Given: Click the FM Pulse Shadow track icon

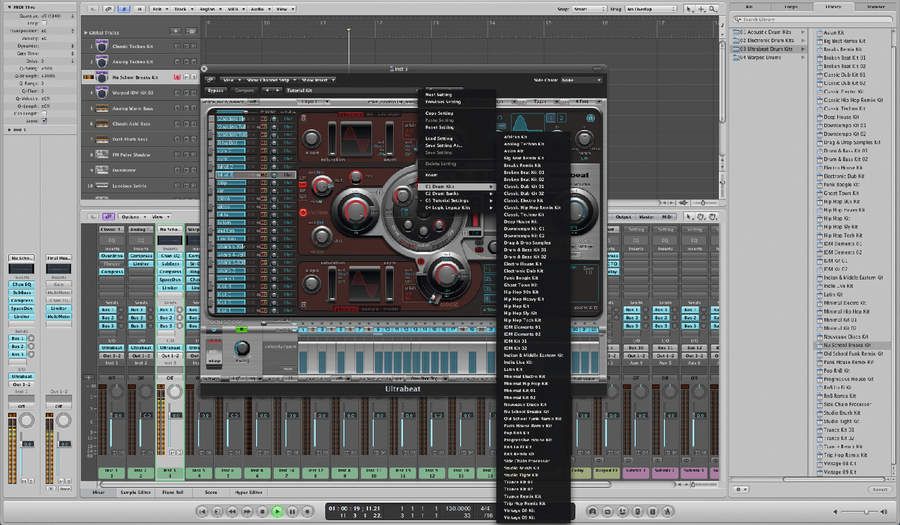Looking at the screenshot, I should coord(102,154).
